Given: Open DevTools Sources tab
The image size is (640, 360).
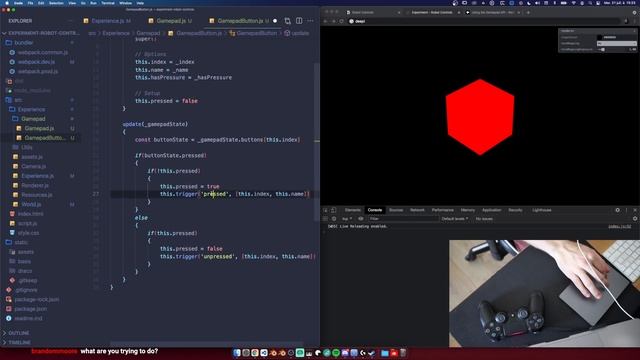Looking at the screenshot, I should click(396, 210).
